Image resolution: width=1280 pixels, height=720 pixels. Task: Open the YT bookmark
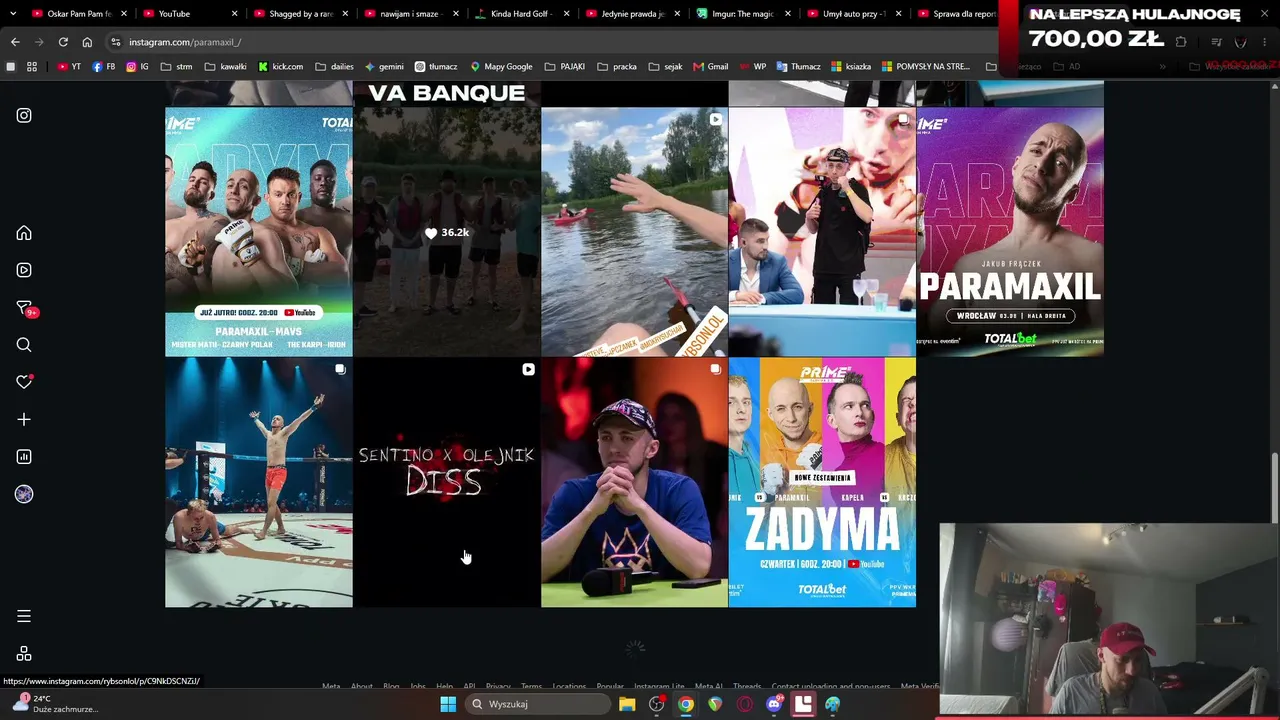tap(69, 67)
